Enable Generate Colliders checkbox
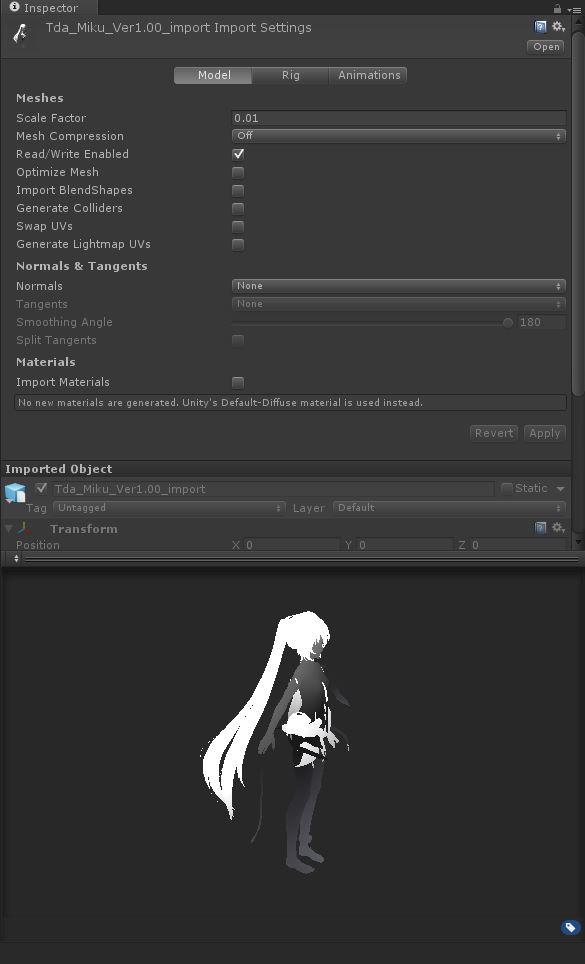This screenshot has height=964, width=585. (238, 208)
